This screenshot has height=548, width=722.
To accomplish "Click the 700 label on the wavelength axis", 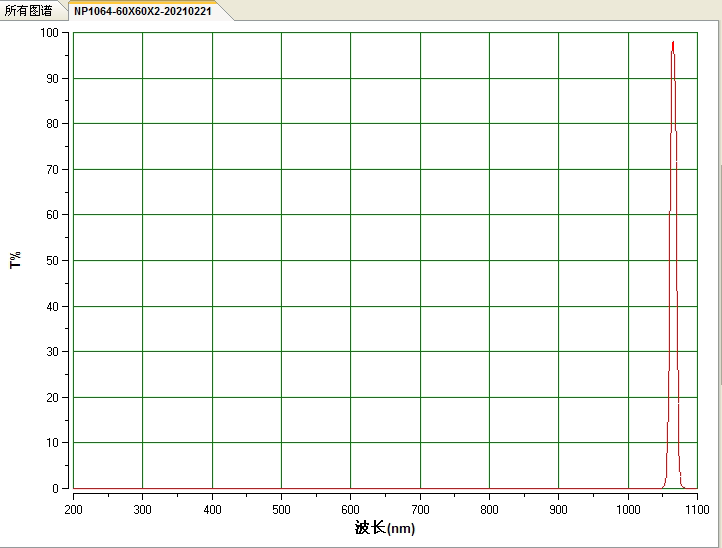I will click(420, 509).
